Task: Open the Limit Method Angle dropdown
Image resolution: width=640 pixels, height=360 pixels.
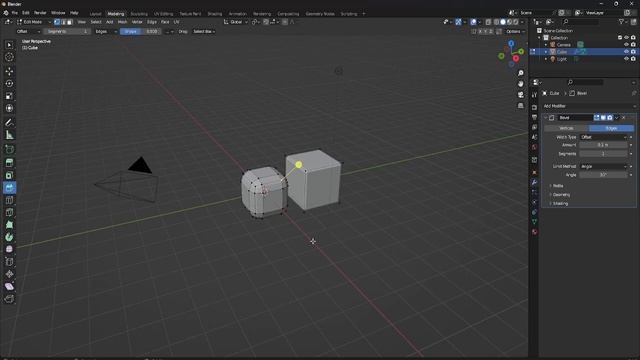Action: [603, 167]
